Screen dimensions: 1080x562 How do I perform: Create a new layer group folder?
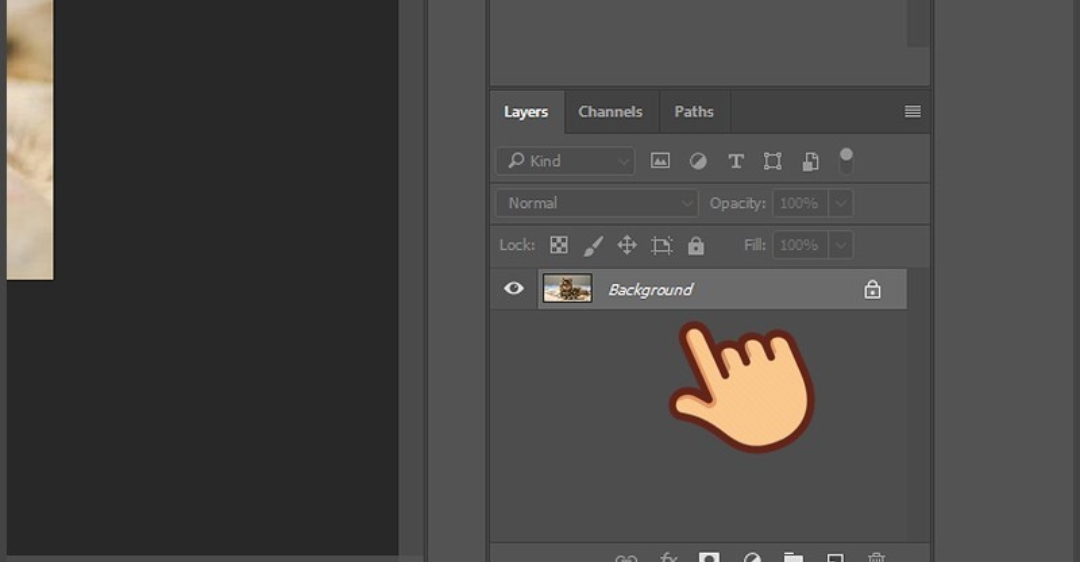click(793, 558)
